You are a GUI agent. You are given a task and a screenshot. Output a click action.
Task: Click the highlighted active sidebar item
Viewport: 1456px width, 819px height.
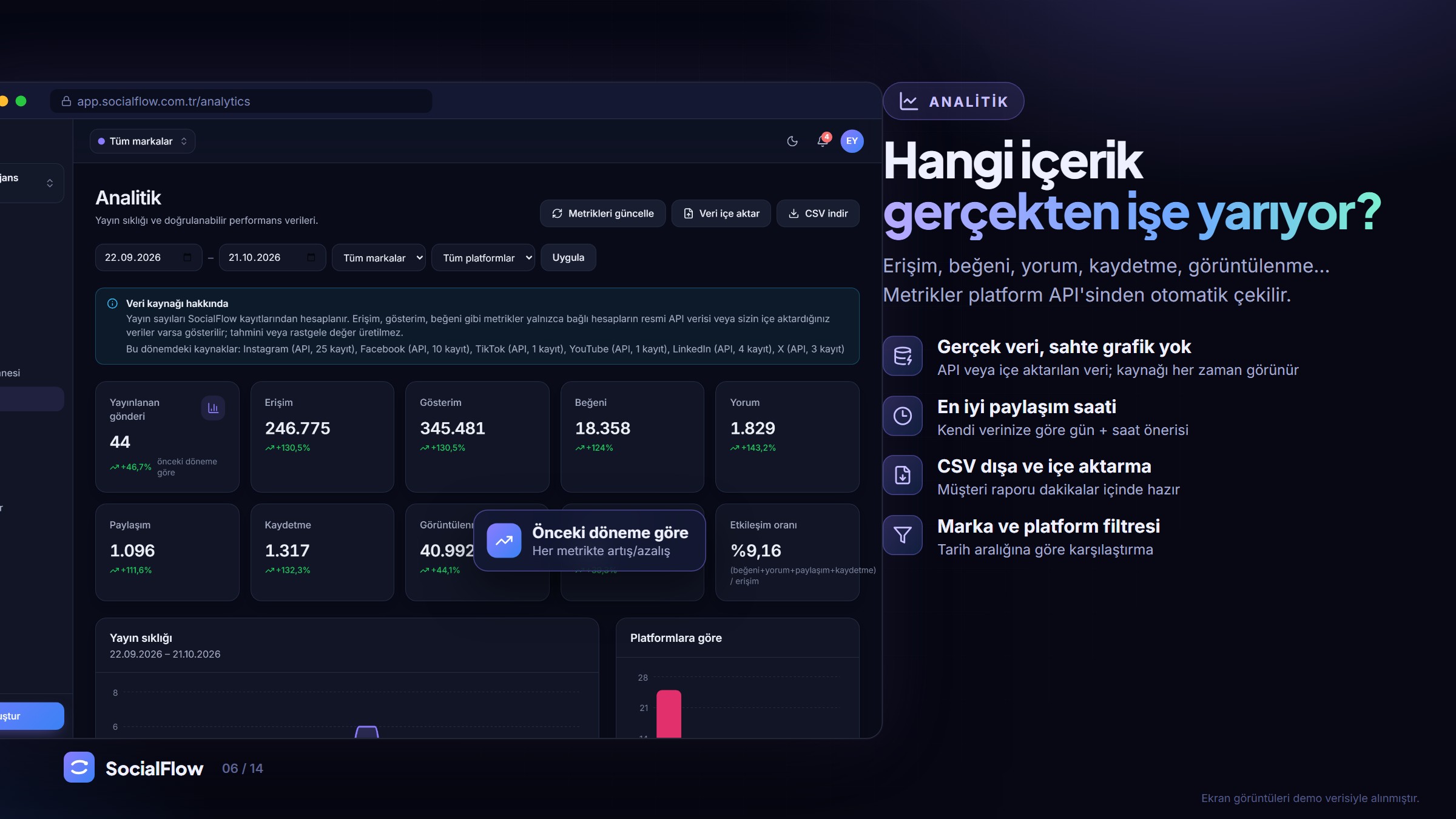(x=32, y=399)
